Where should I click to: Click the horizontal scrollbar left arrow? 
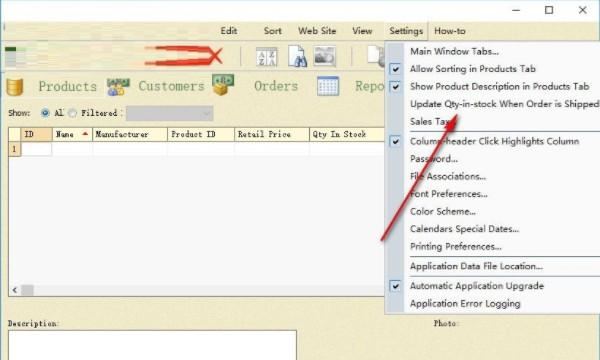[15, 290]
